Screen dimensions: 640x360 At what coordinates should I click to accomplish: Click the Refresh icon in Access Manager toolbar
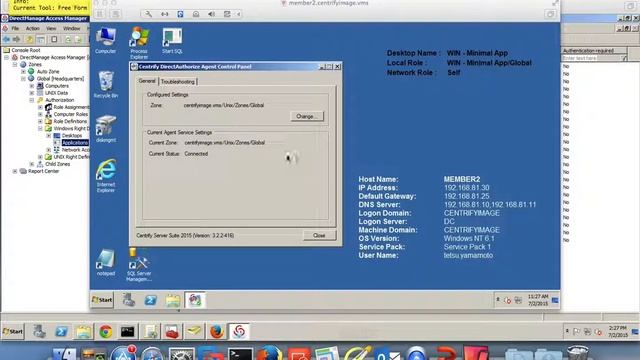point(68,40)
